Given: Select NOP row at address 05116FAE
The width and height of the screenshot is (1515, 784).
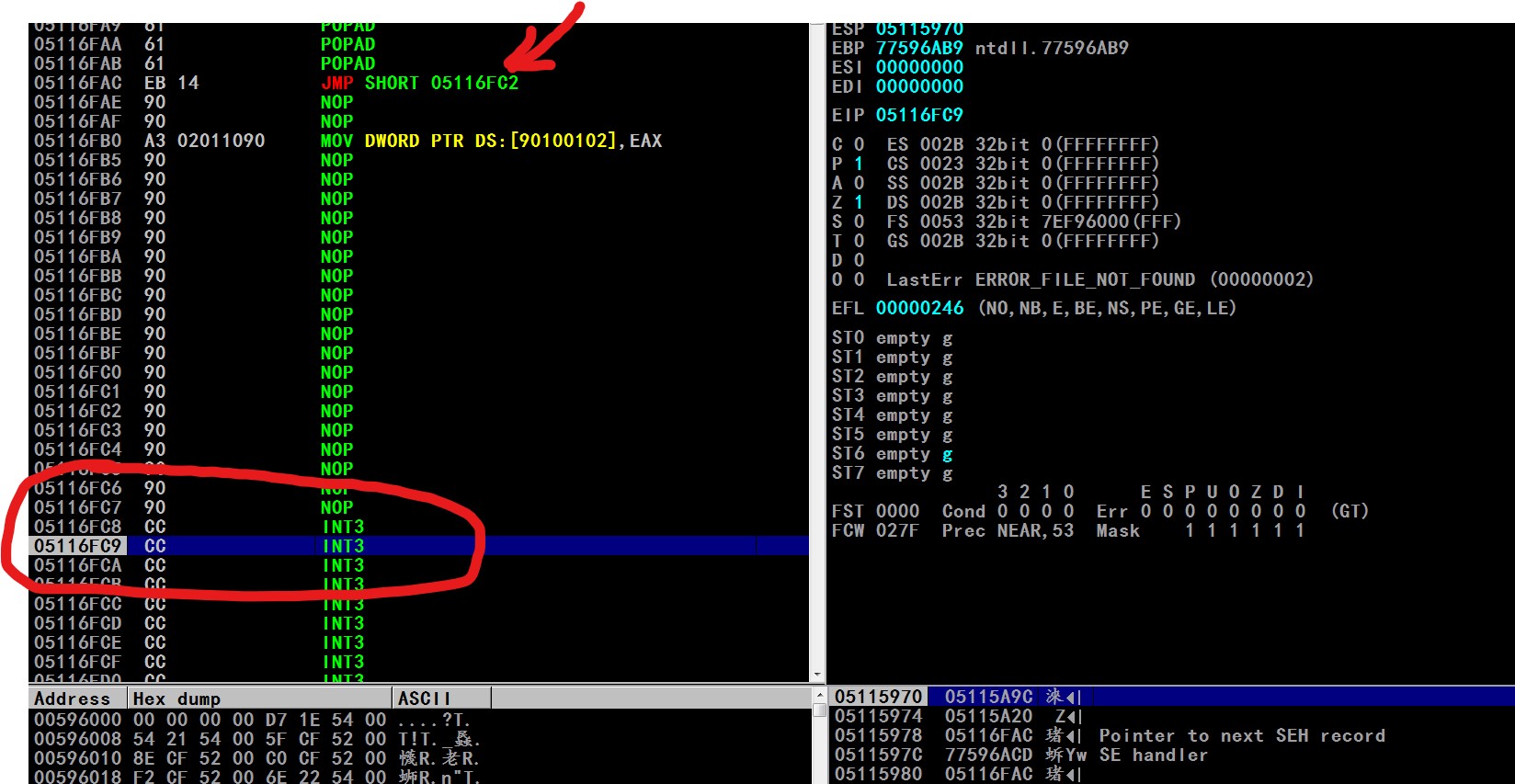Looking at the screenshot, I should pyautogui.click(x=419, y=102).
